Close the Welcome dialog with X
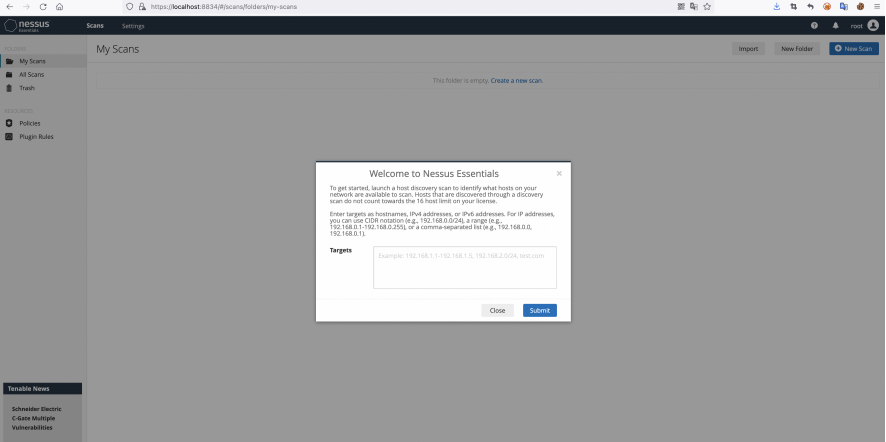Screen dimensions: 886x442 [x=559, y=174]
